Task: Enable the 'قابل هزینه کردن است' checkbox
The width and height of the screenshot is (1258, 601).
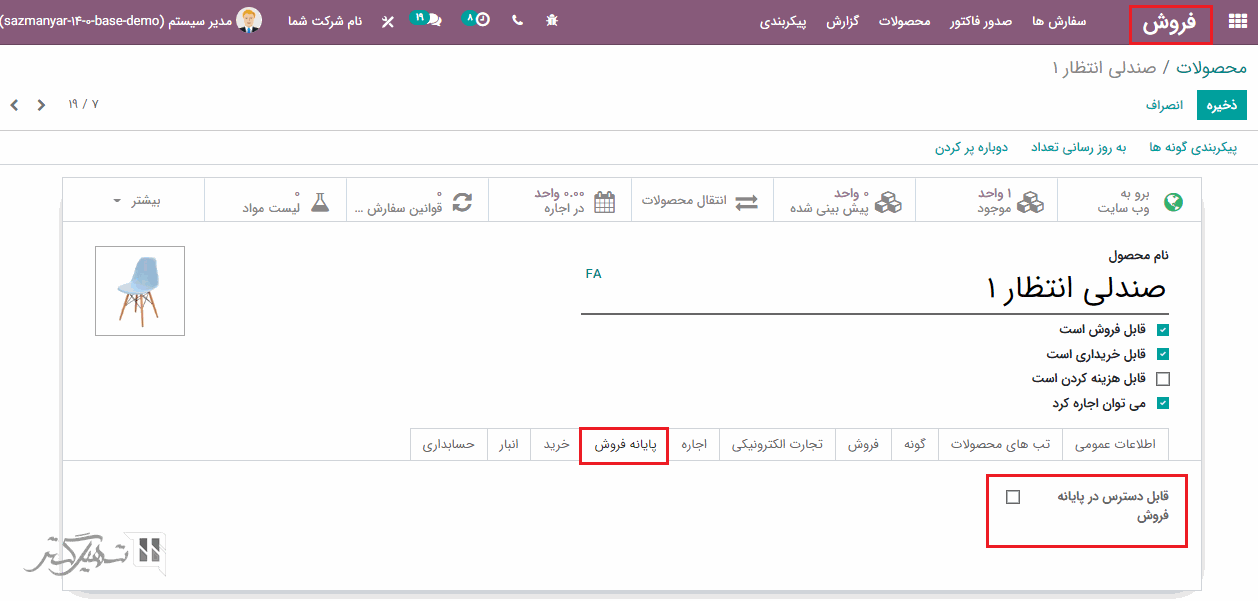Action: coord(1162,379)
